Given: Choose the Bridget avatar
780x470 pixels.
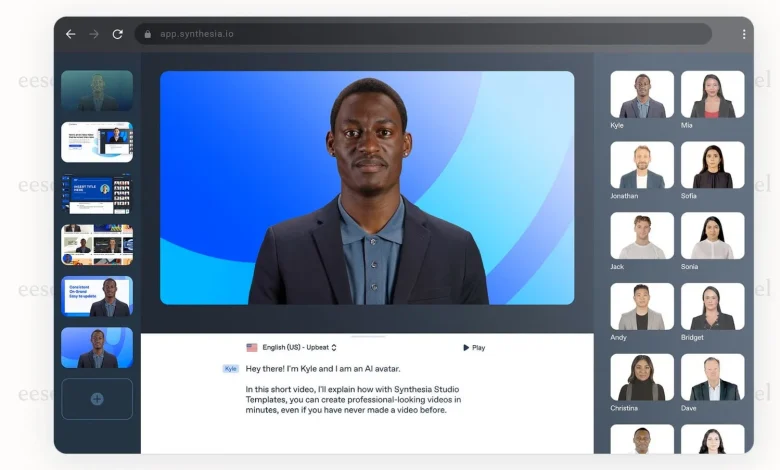Looking at the screenshot, I should 712,307.
